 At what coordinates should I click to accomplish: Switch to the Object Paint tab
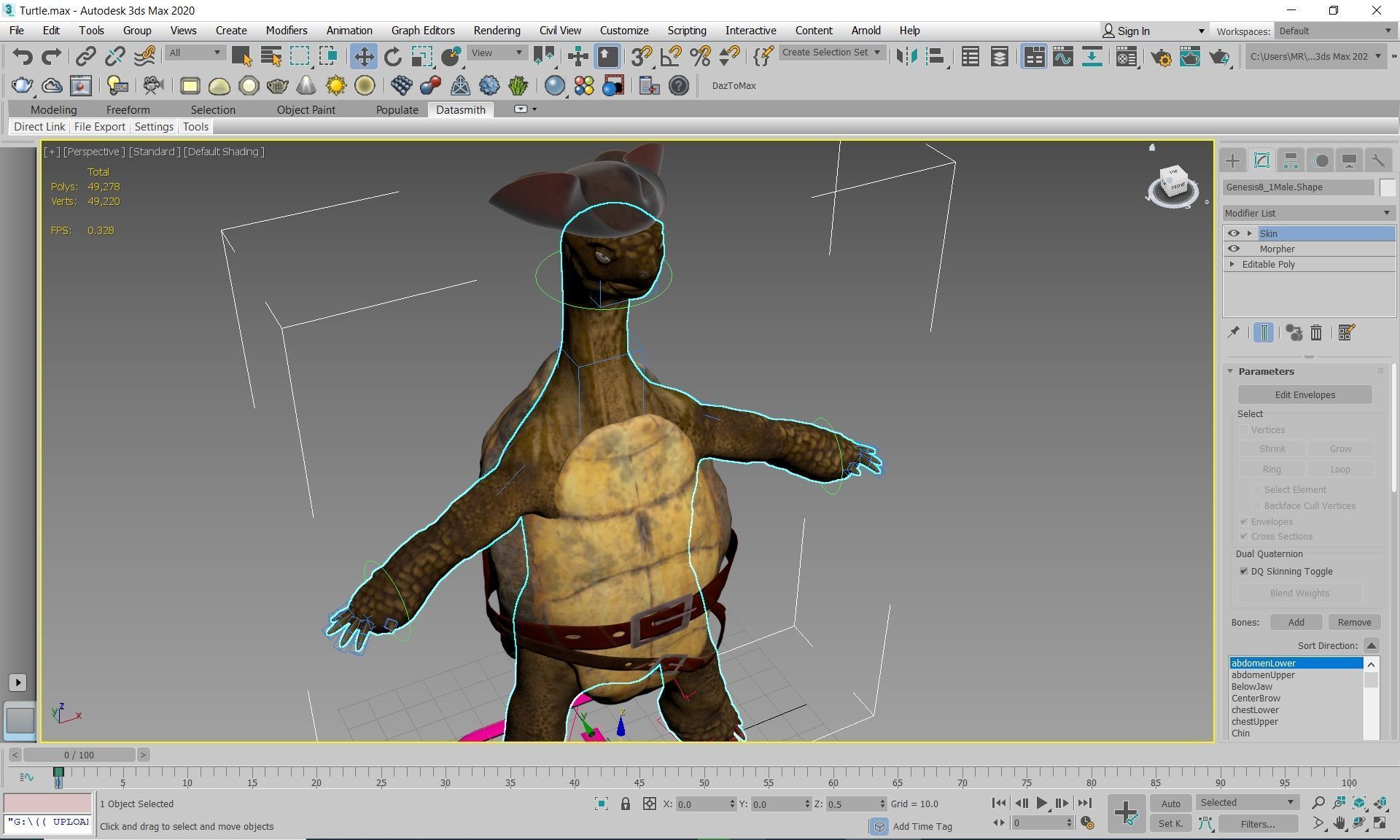coord(306,109)
